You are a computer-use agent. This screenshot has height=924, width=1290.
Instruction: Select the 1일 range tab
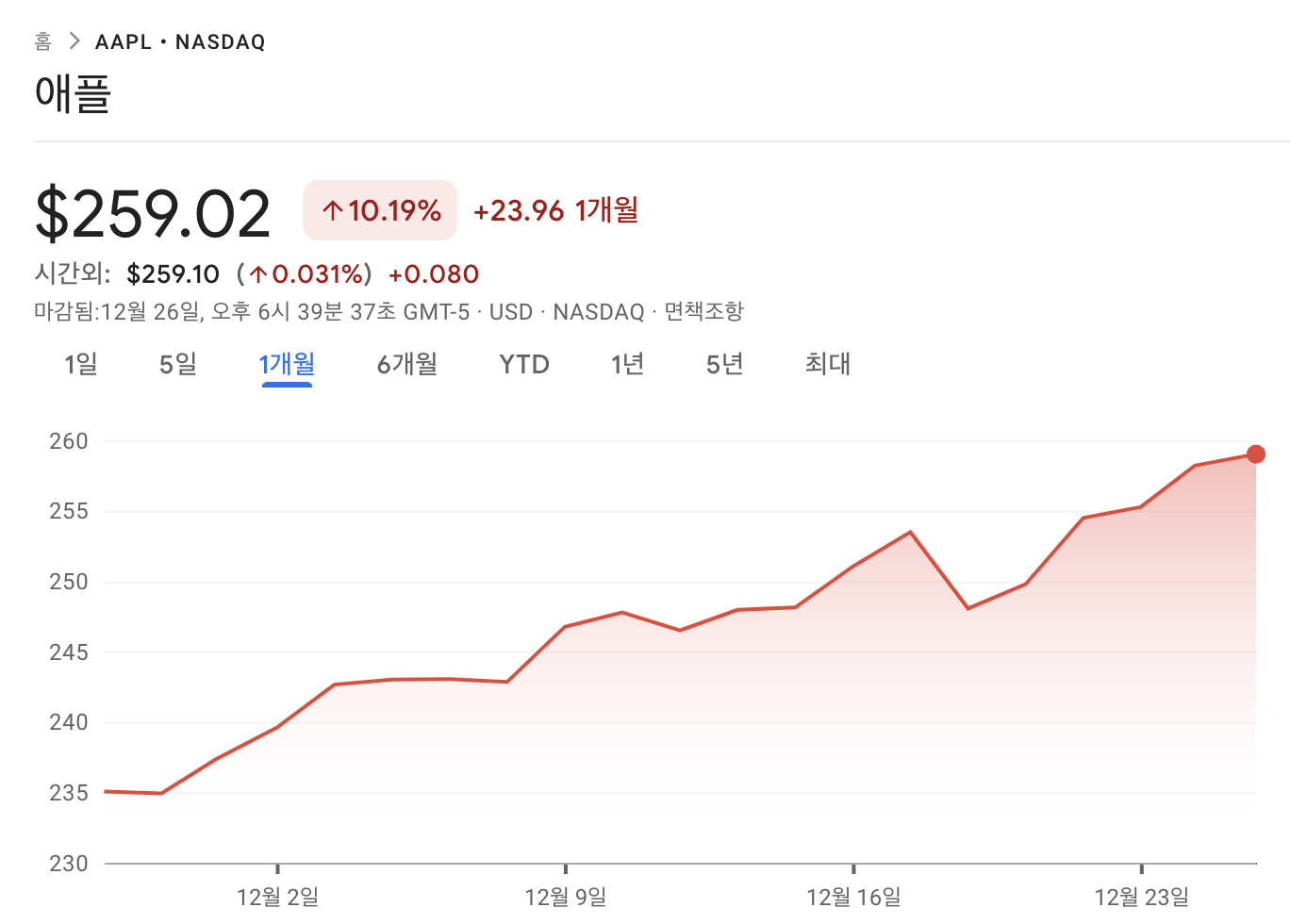81,364
